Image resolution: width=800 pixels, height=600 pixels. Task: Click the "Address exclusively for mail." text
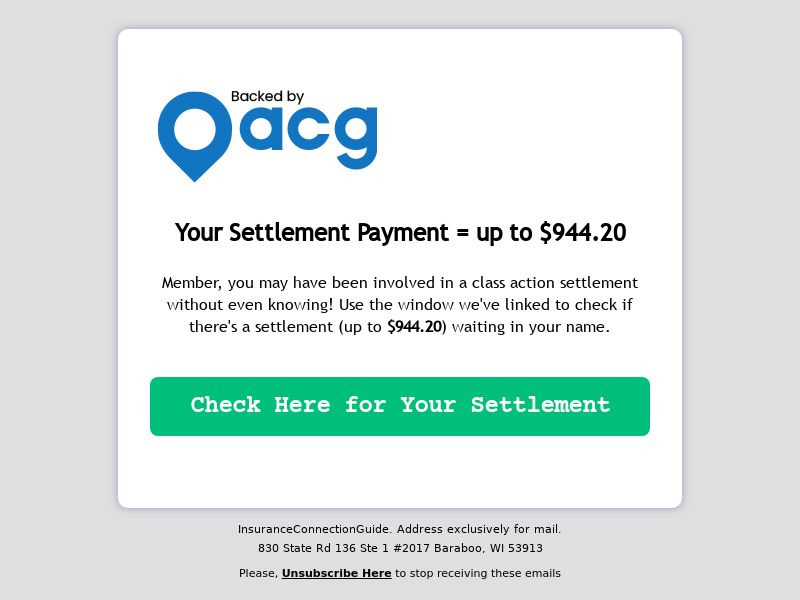(479, 529)
